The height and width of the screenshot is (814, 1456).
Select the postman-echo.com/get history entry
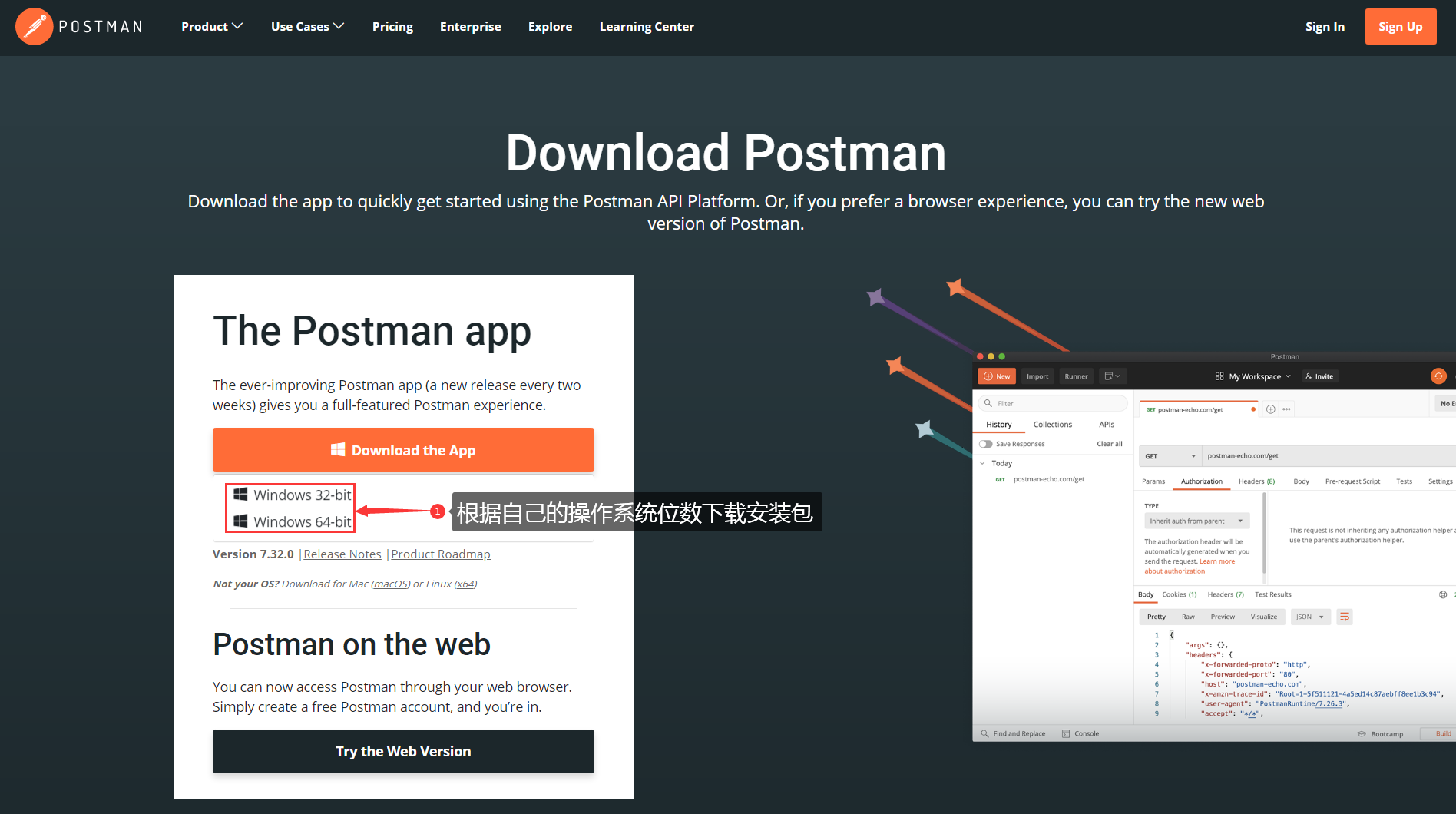(1048, 479)
